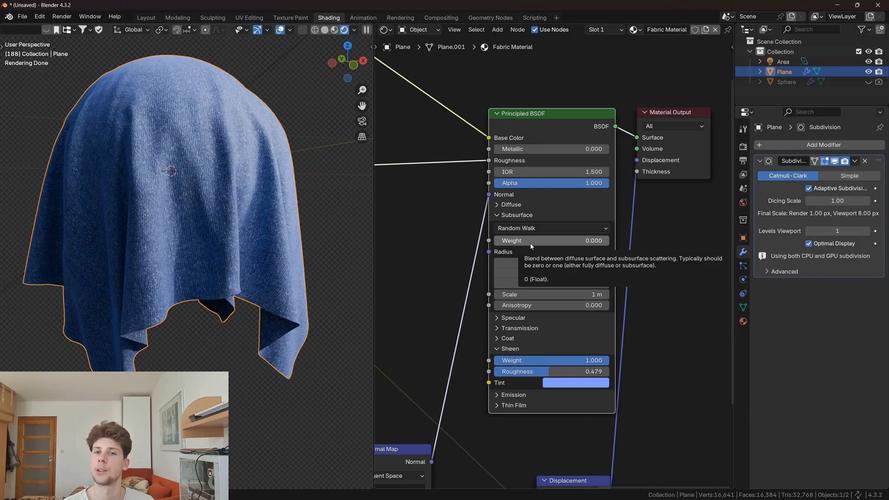This screenshot has height=500, width=889.
Task: Toggle Optimal Display checkbox
Action: click(x=808, y=244)
